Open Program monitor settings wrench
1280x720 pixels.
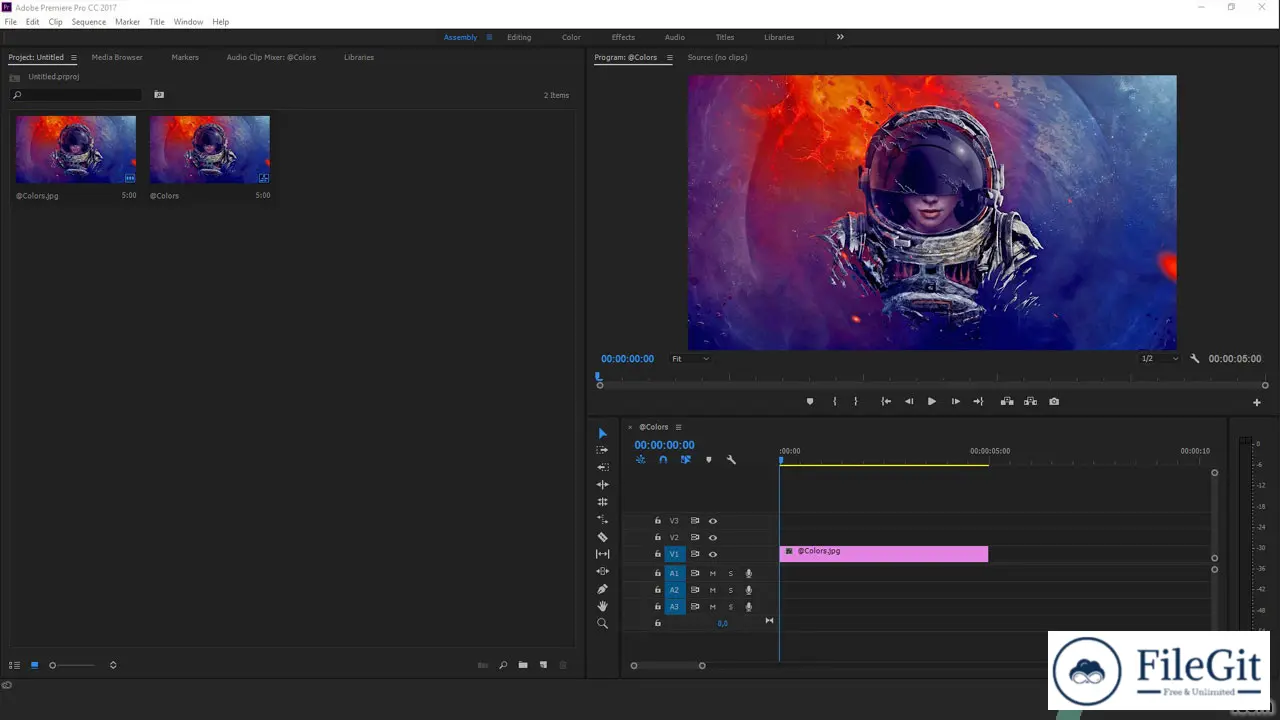[1194, 358]
